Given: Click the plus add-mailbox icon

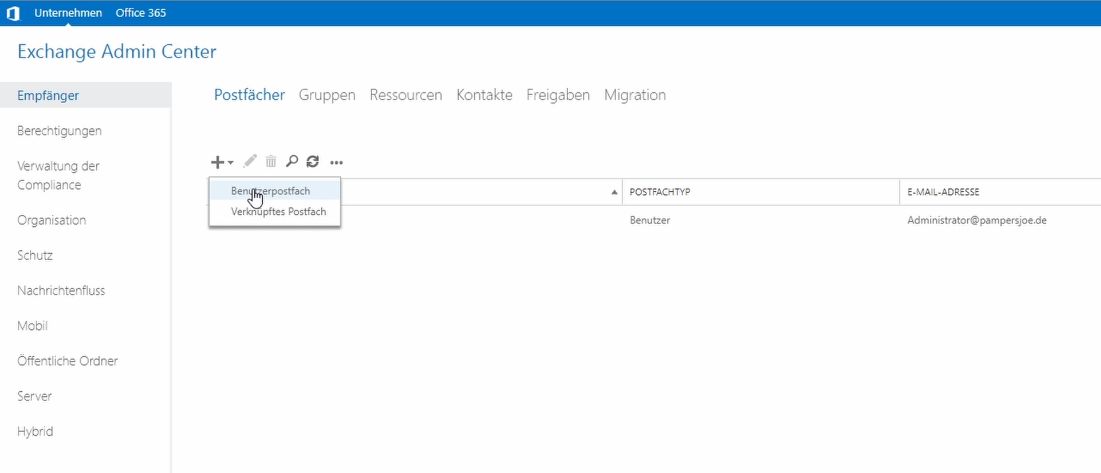Looking at the screenshot, I should (x=218, y=162).
